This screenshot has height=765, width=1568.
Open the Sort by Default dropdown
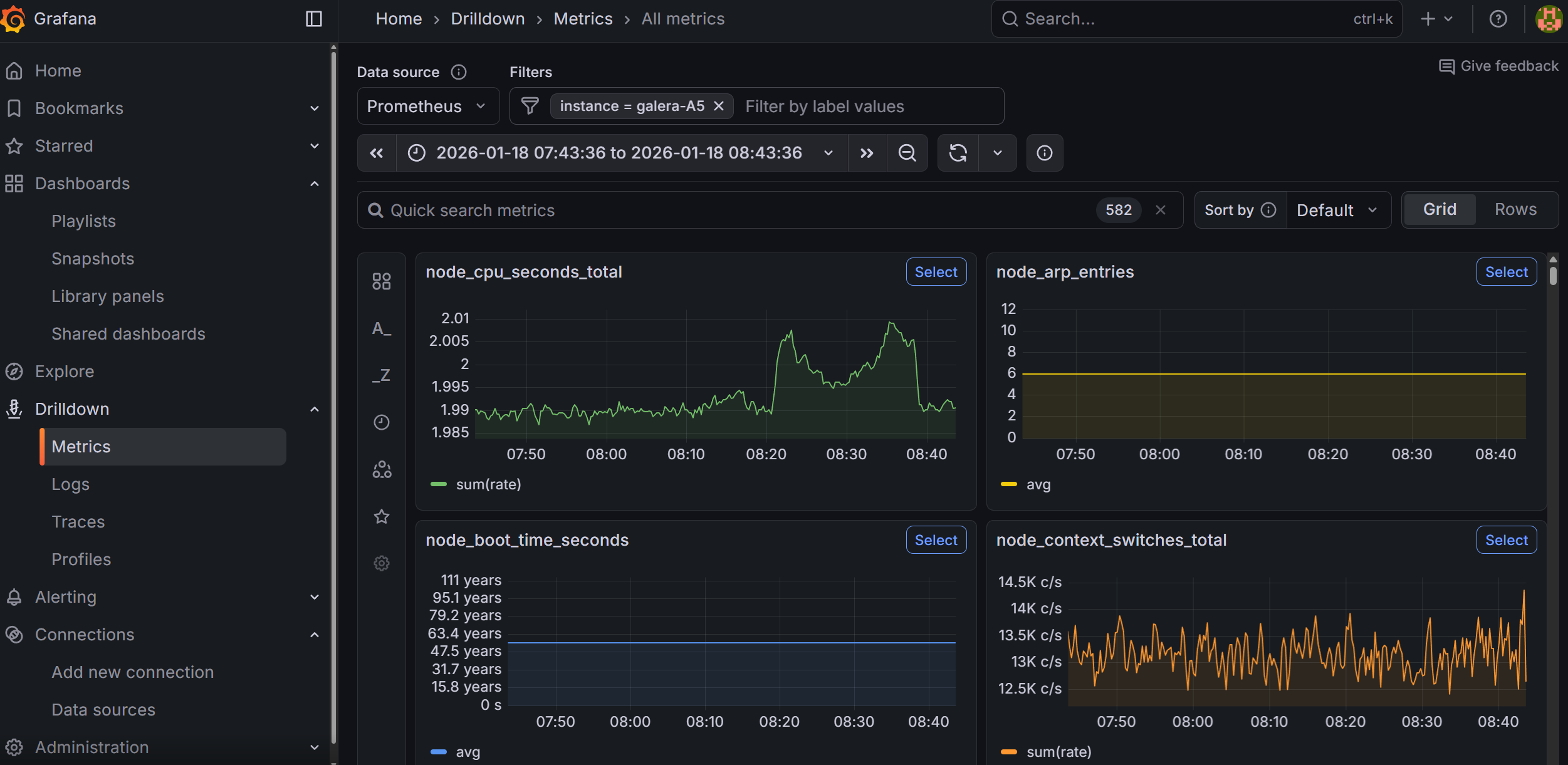pyautogui.click(x=1337, y=211)
